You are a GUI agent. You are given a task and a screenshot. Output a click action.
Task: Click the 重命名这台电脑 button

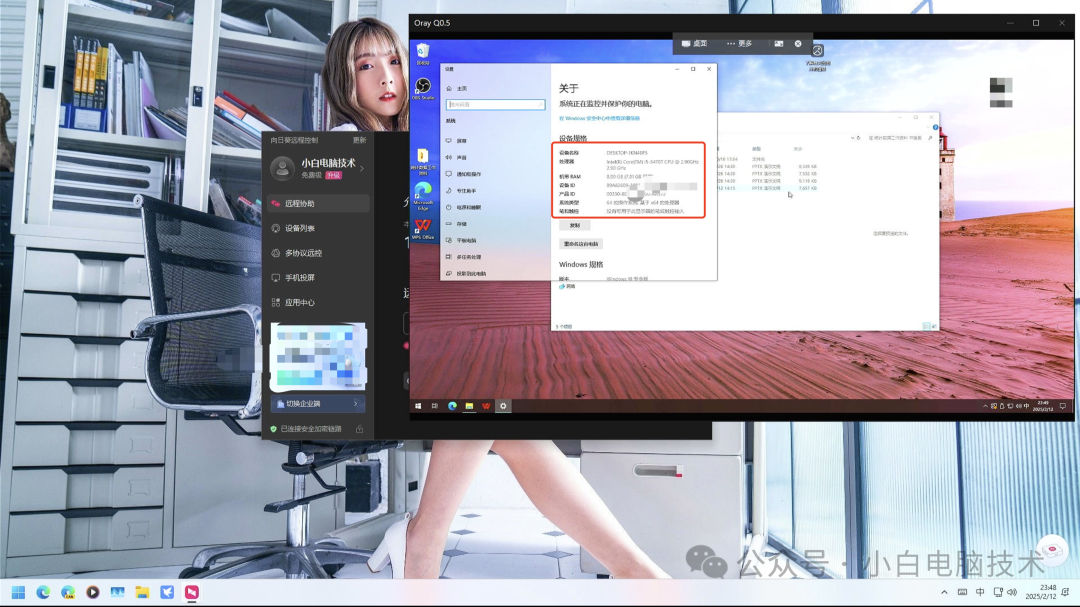pos(581,244)
